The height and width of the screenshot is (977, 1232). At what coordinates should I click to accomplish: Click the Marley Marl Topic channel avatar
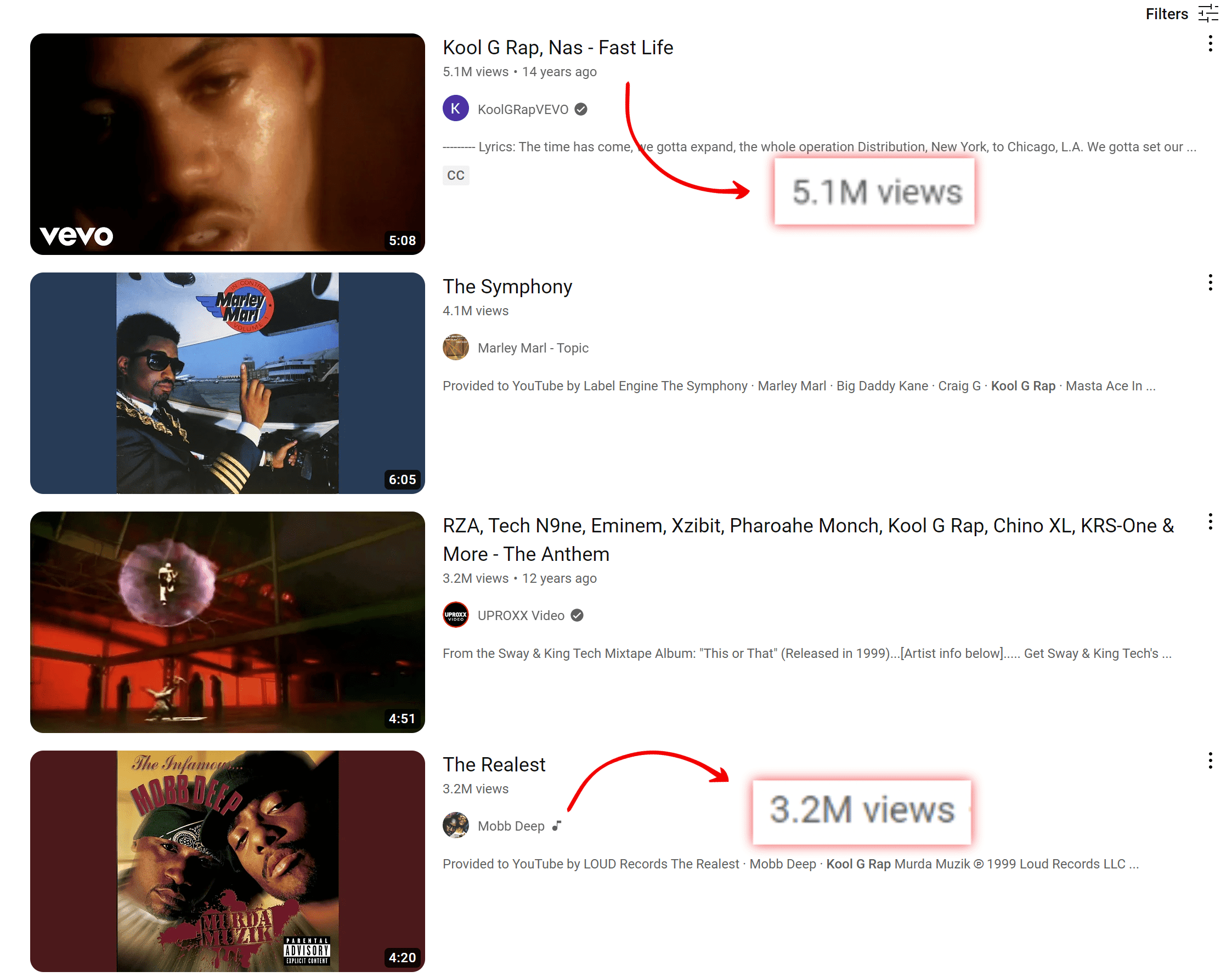click(455, 347)
